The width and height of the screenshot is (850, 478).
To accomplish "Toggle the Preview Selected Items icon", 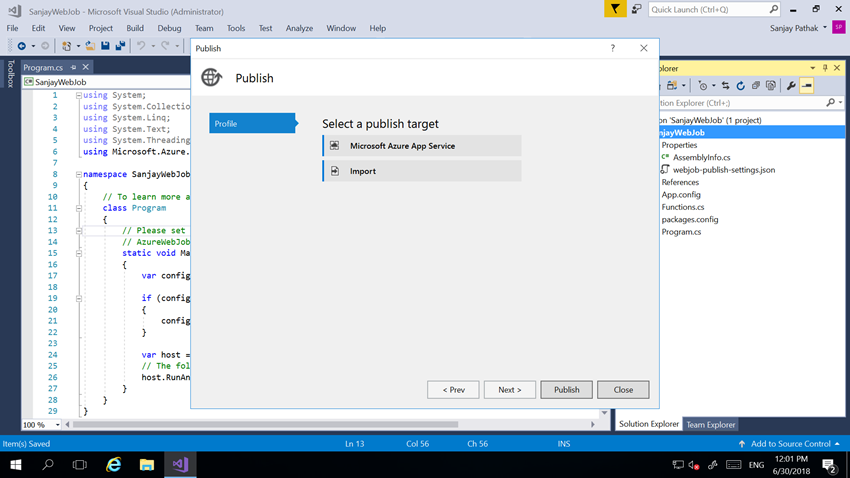I will tap(807, 86).
